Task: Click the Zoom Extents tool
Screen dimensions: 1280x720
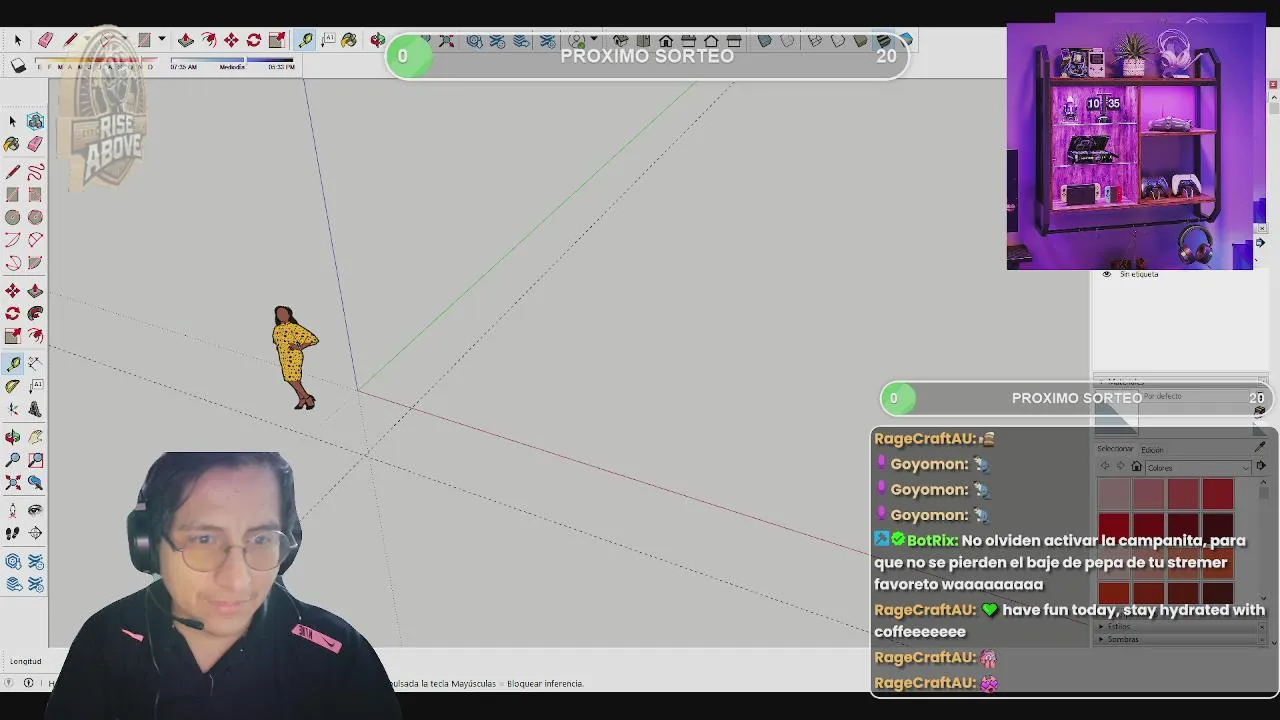Action: point(13,483)
